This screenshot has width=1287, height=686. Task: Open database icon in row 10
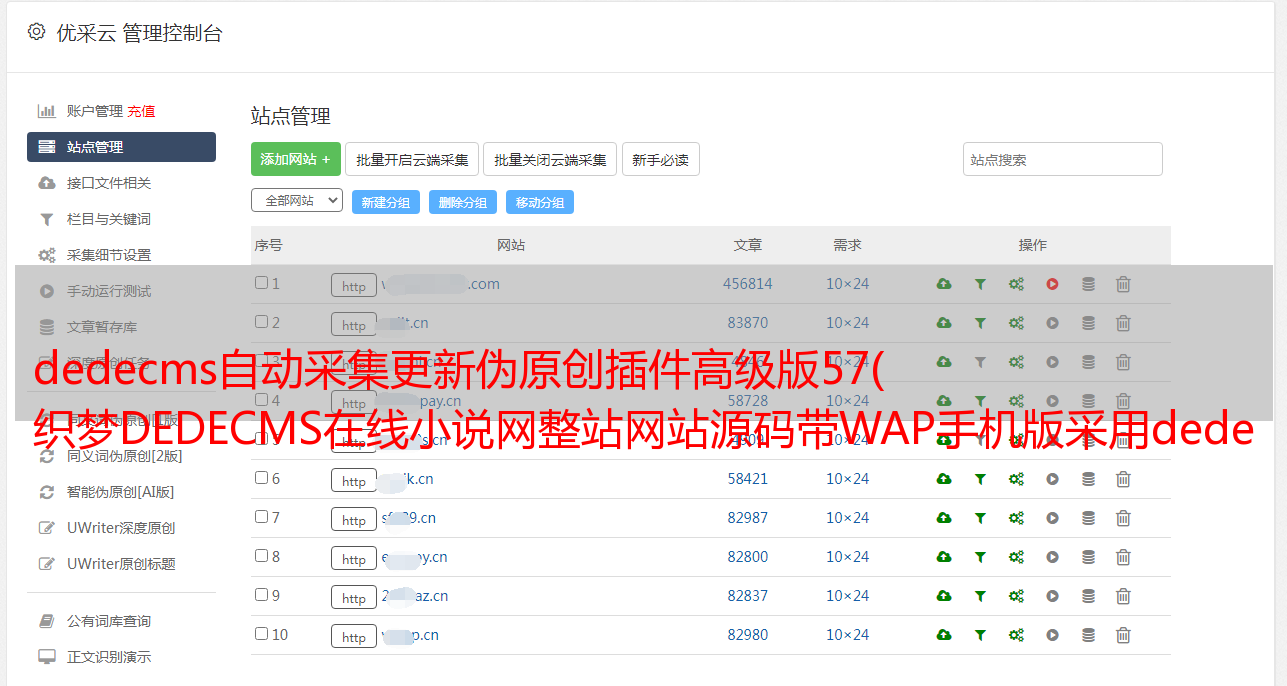coord(1088,635)
